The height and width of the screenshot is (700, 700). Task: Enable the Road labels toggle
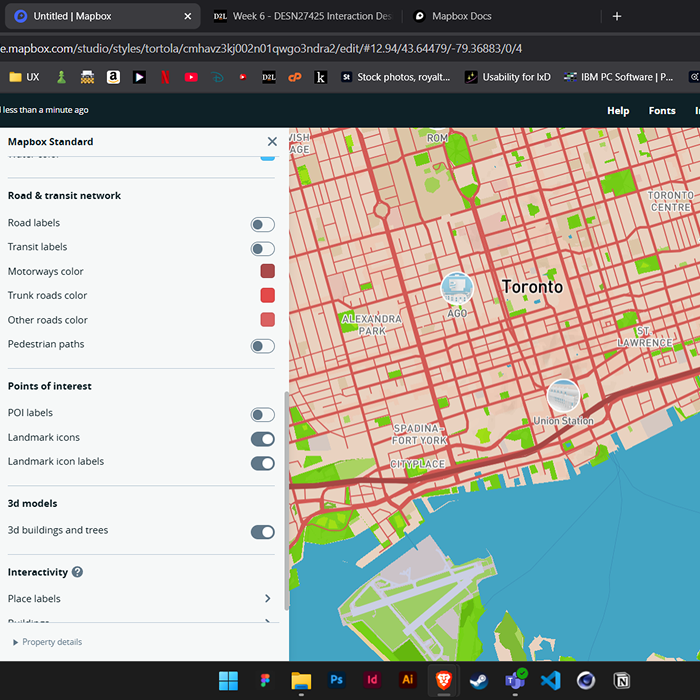262,224
